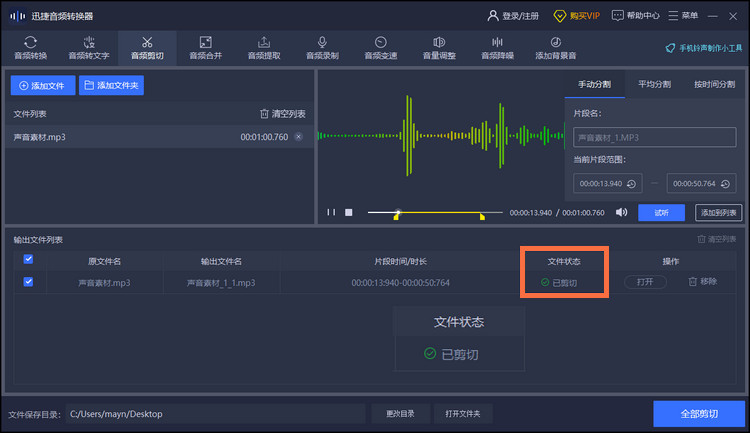Click the 试听 preview button
The height and width of the screenshot is (433, 750).
point(662,212)
